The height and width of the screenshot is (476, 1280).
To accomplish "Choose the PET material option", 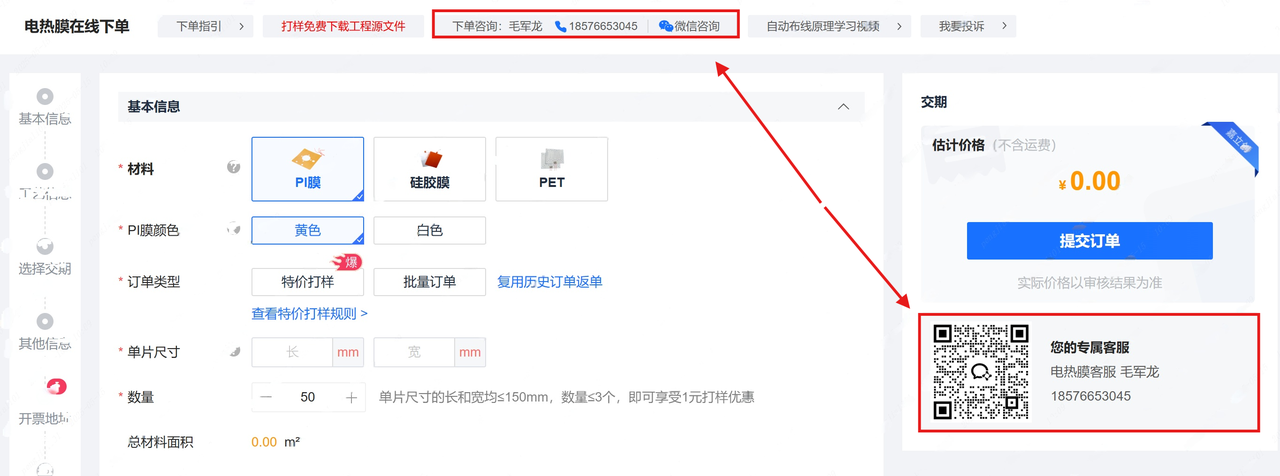I will click(552, 168).
